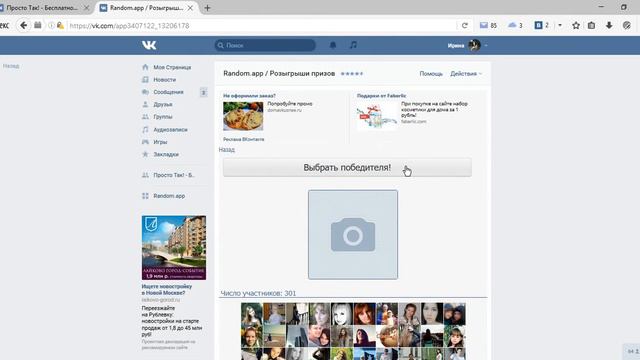Click the camera placeholder winner image
This screenshot has width=640, height=360.
pos(353,235)
